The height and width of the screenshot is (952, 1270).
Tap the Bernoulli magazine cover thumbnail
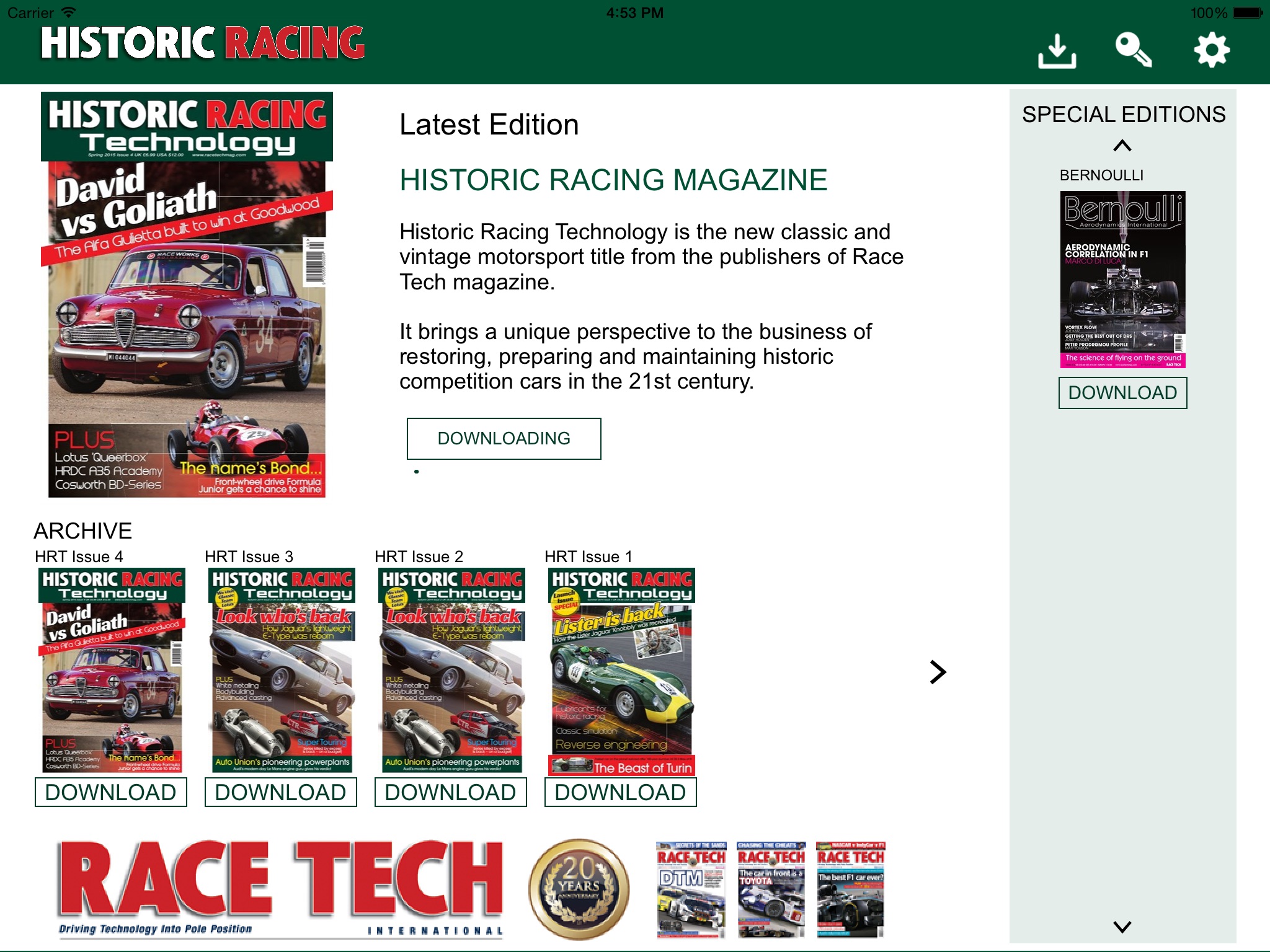click(x=1122, y=280)
